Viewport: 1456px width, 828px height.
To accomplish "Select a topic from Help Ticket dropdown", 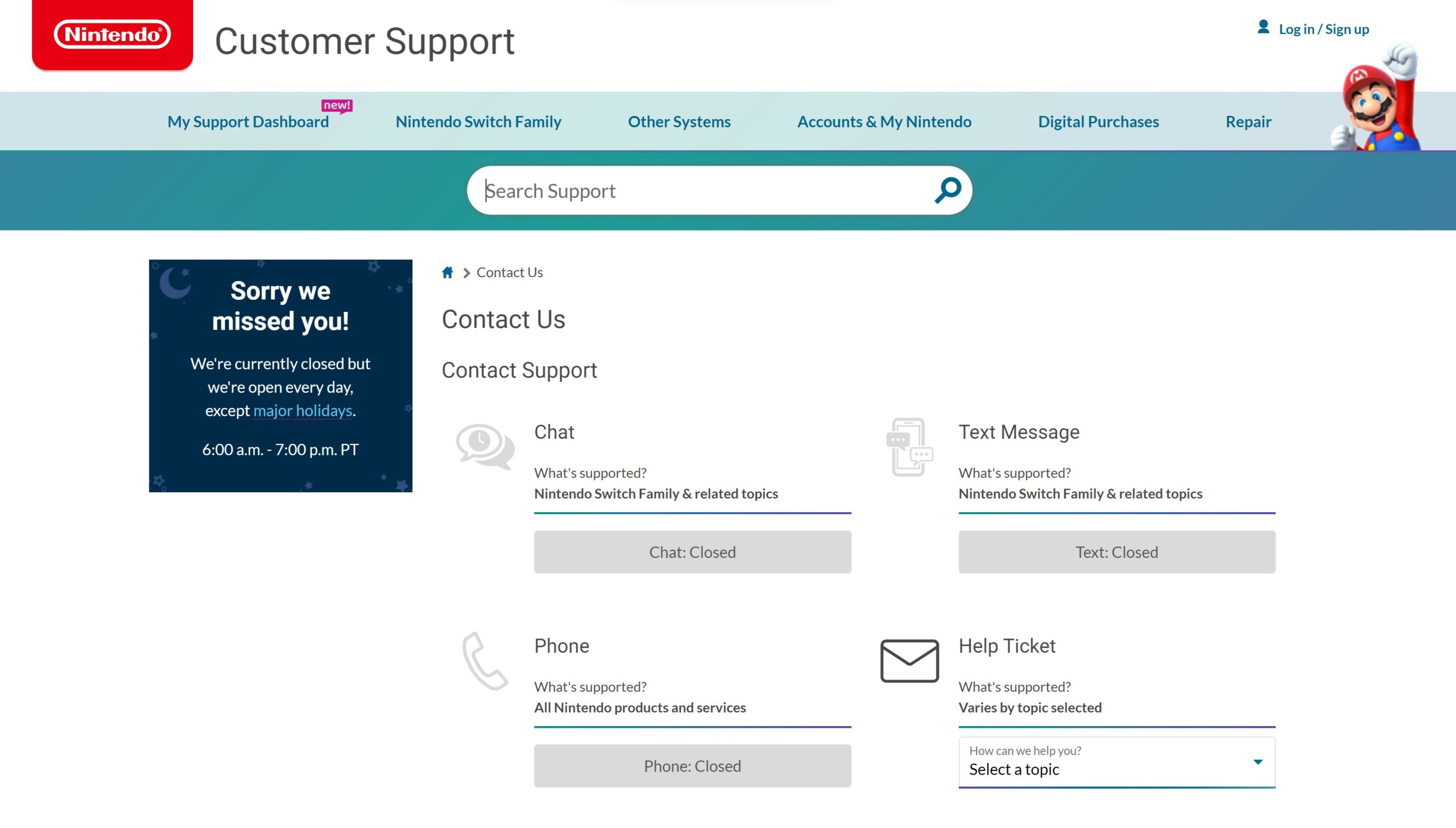I will click(x=1116, y=762).
